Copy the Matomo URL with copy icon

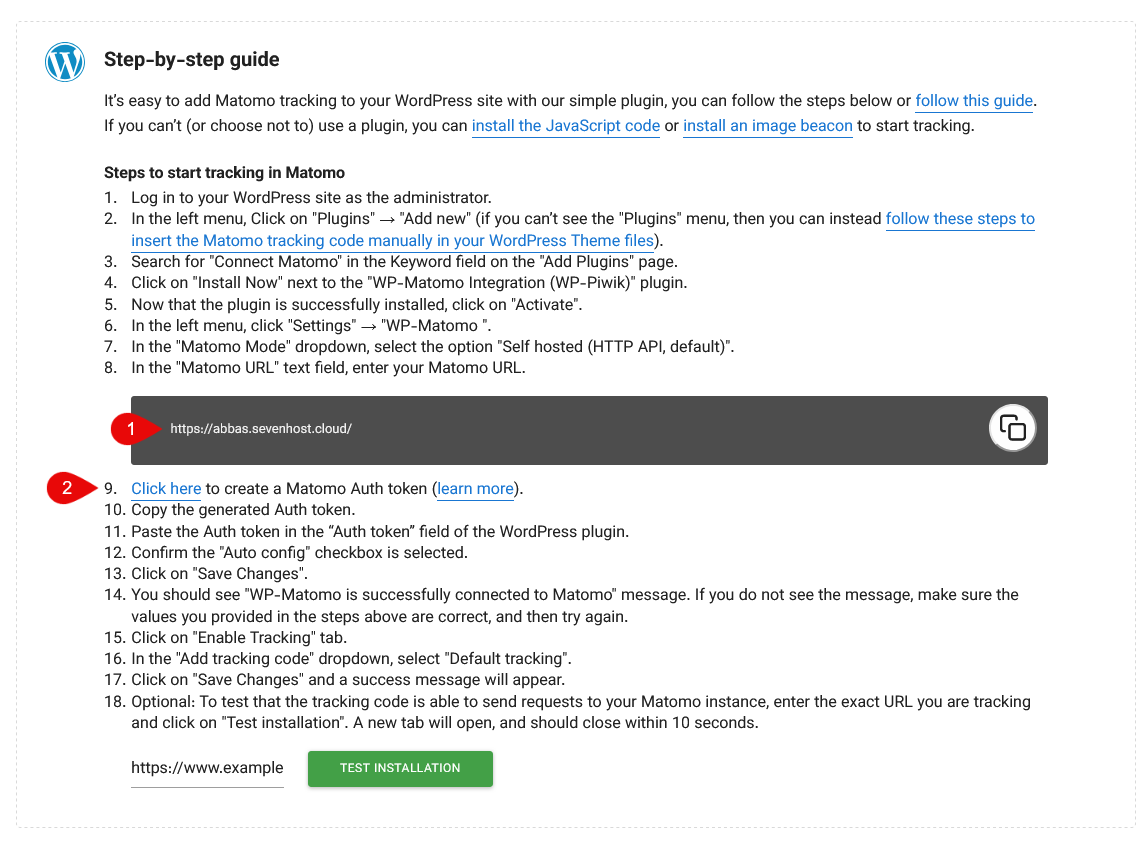(x=1012, y=428)
